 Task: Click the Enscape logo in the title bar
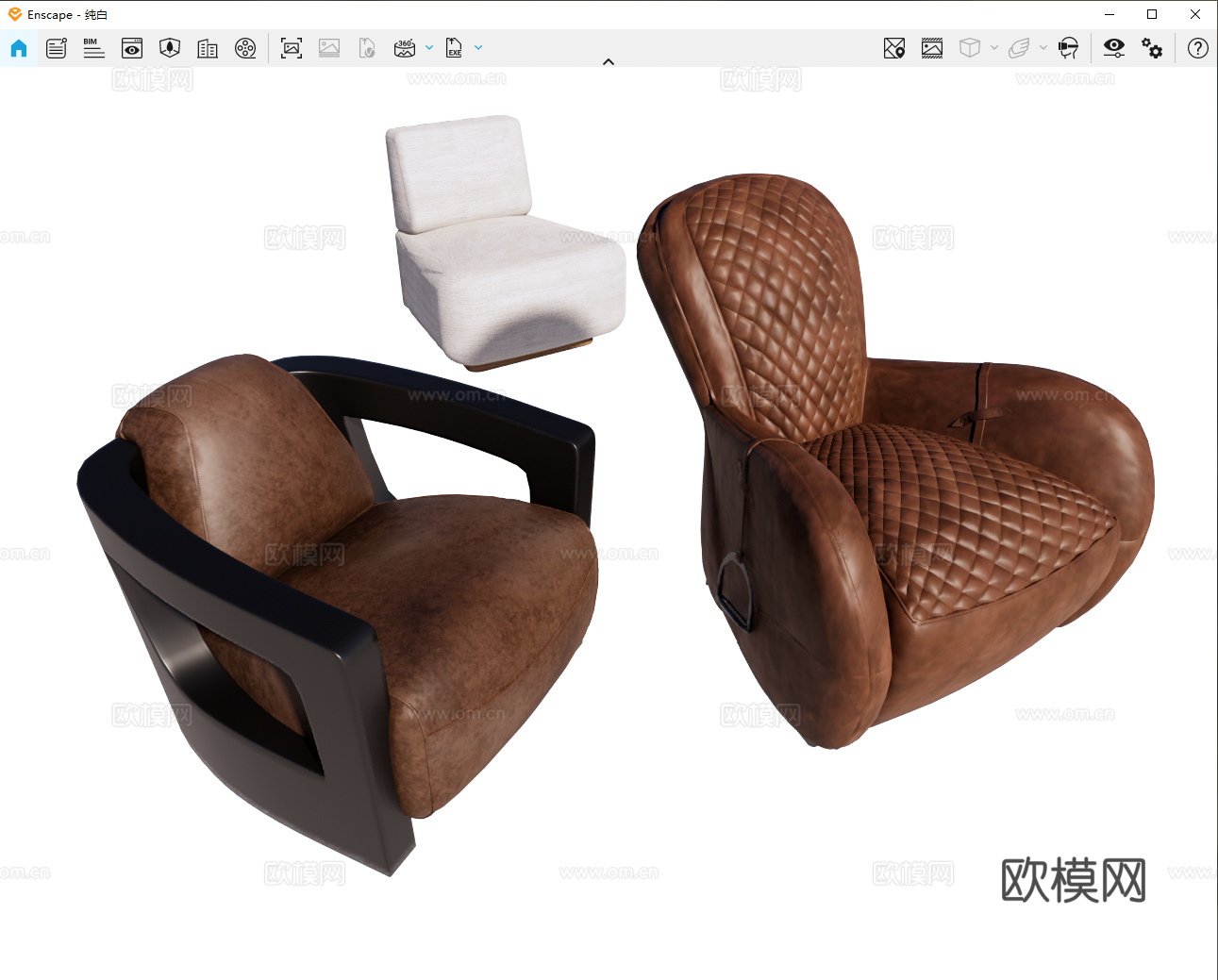(x=14, y=14)
